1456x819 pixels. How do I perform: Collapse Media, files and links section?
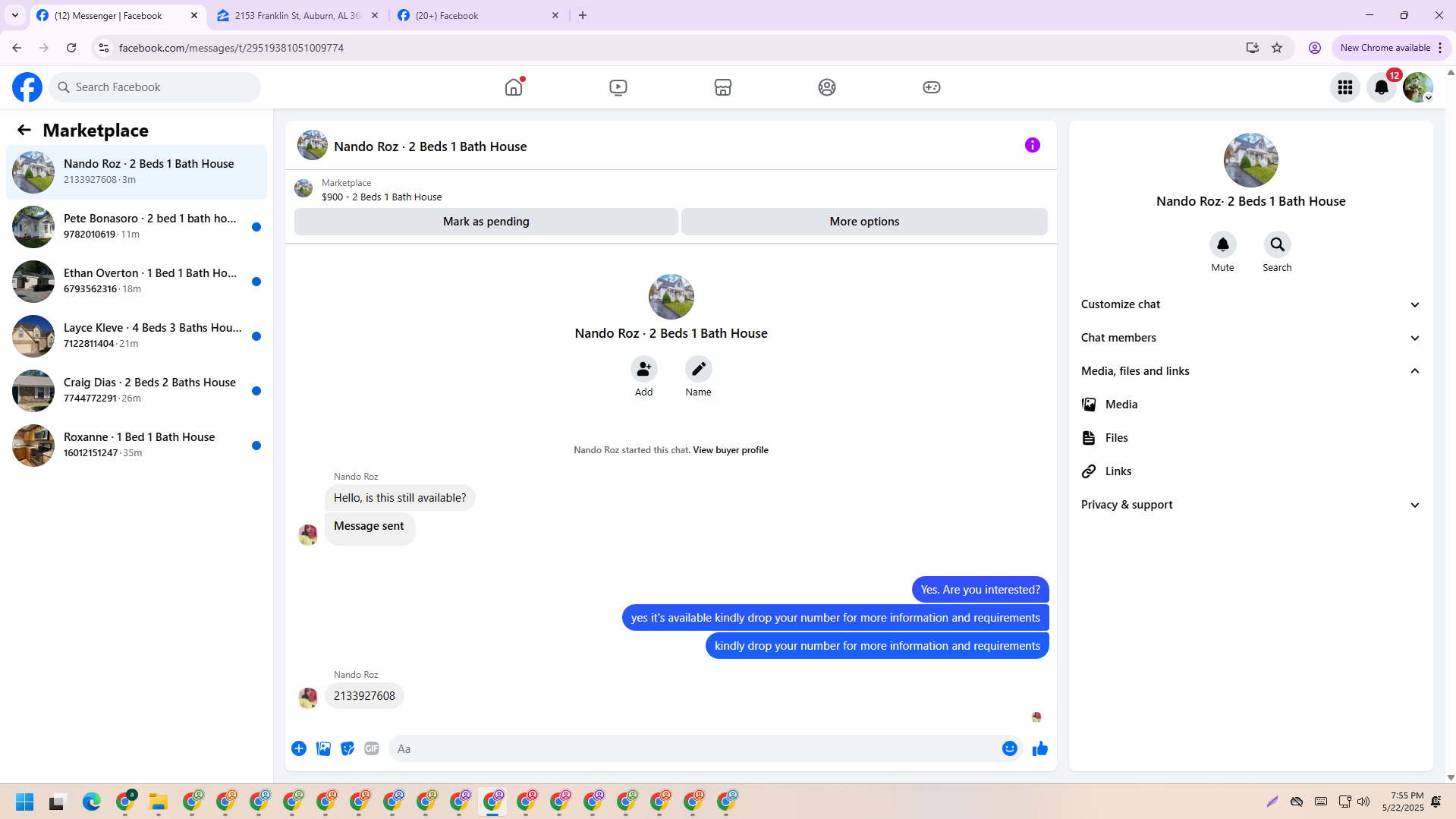(x=1251, y=371)
